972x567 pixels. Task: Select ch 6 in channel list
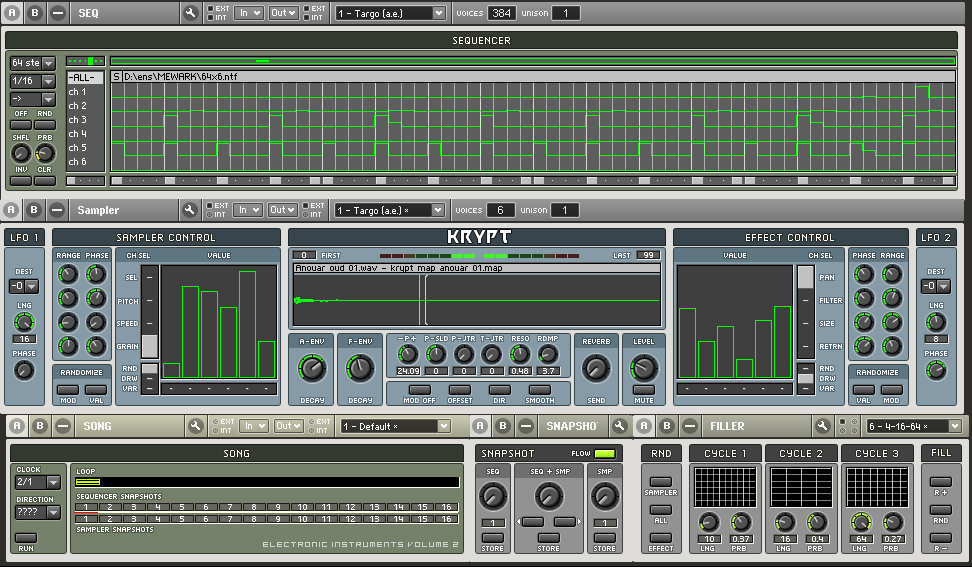click(x=85, y=162)
